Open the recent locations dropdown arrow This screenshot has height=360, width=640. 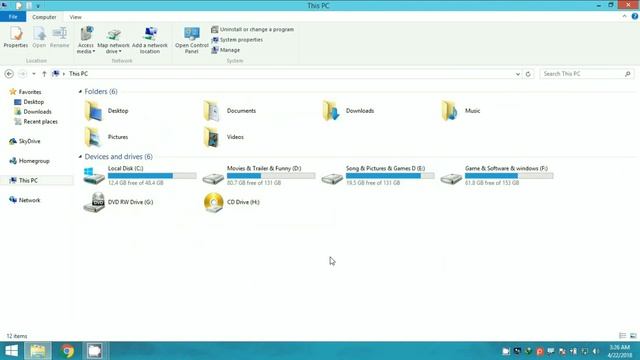(x=34, y=74)
